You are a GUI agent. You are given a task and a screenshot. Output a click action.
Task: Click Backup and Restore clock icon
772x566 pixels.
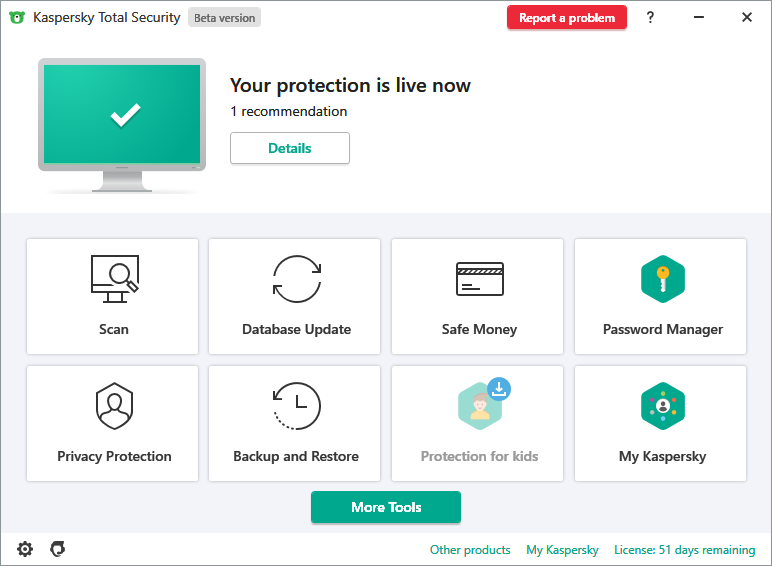[297, 406]
